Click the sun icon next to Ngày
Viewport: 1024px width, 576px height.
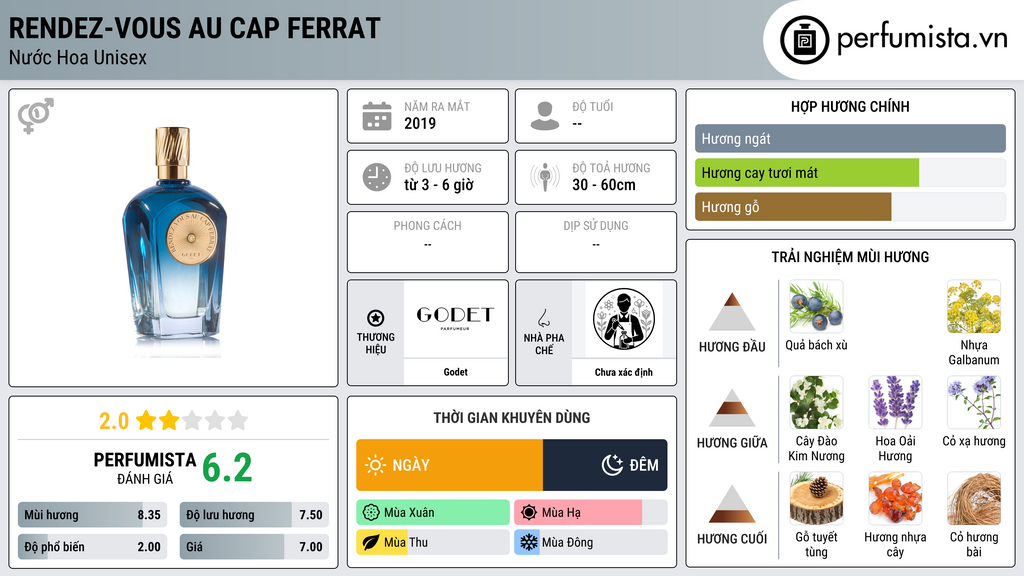376,465
